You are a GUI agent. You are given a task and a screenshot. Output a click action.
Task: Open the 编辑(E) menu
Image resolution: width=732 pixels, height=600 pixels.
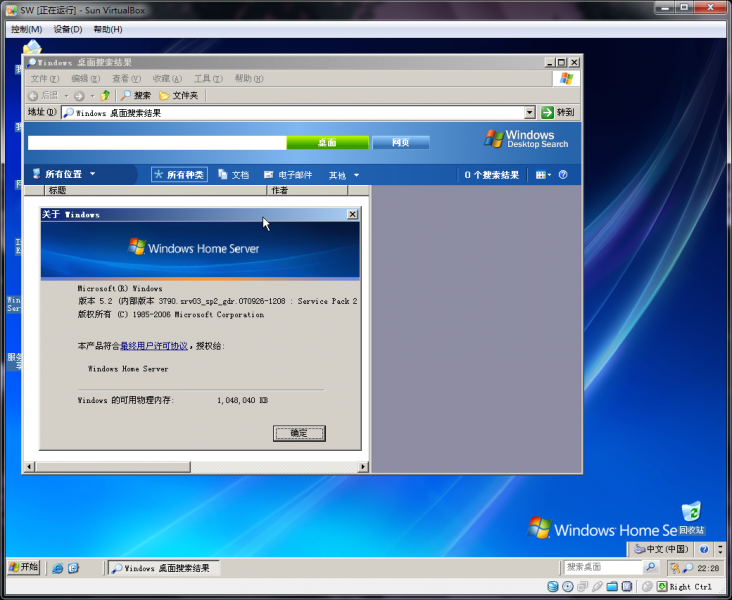85,78
